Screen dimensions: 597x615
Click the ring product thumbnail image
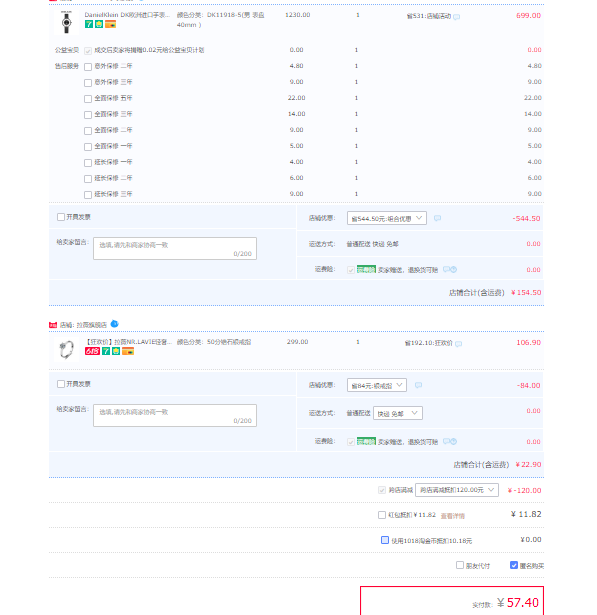pos(66,349)
